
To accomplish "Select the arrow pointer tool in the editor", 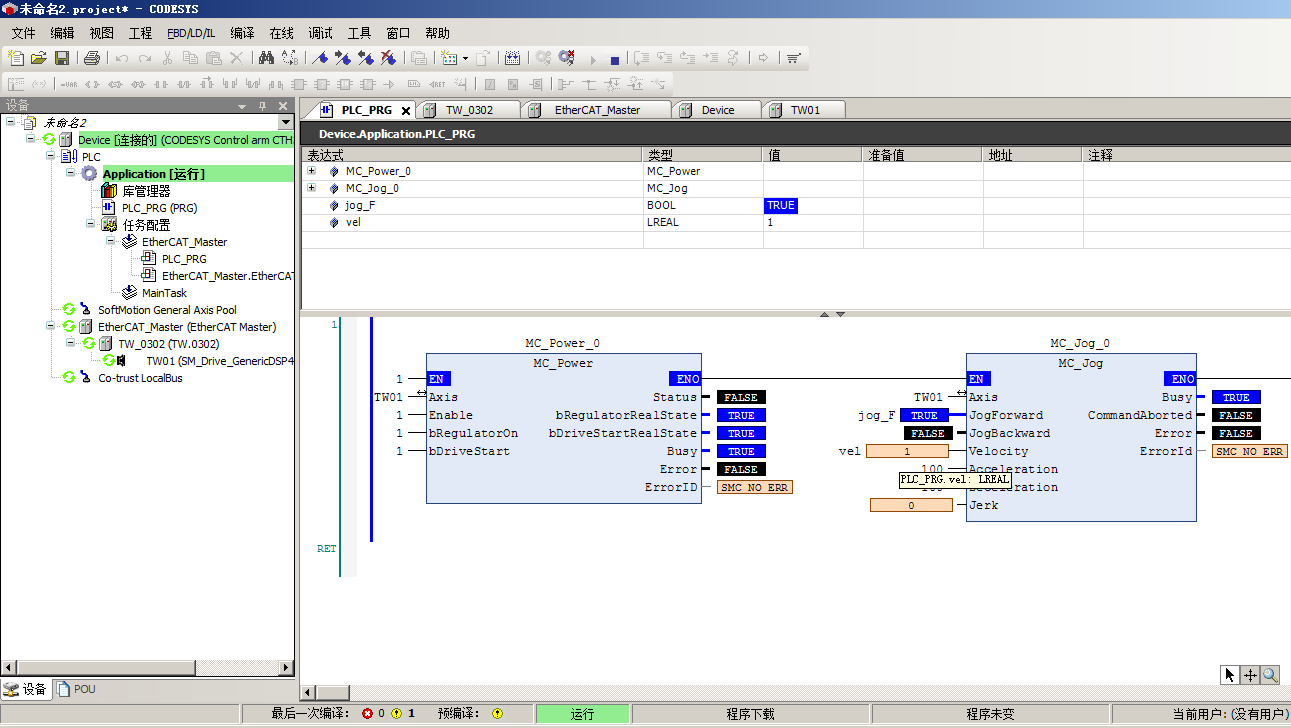I will coord(1230,675).
